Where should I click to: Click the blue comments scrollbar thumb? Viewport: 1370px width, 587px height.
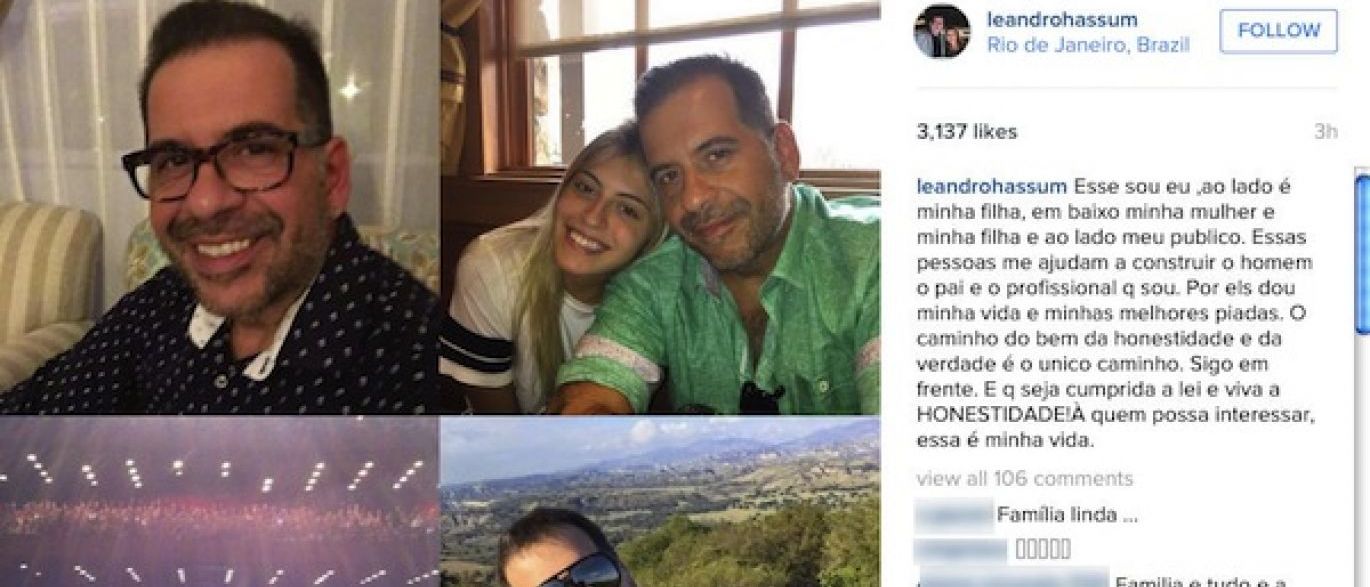coord(1362,254)
